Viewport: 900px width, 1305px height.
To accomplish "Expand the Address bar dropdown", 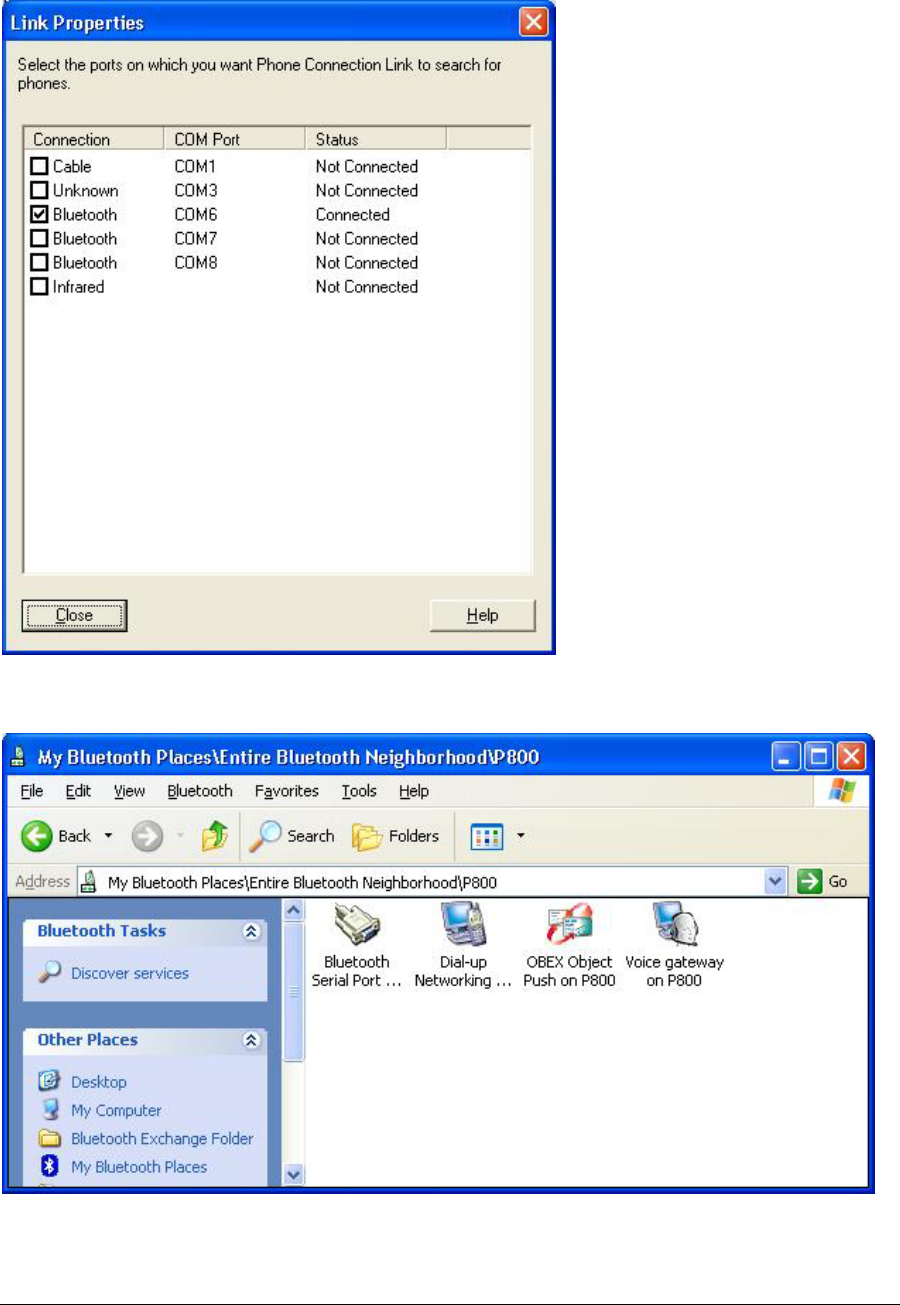I will click(x=776, y=882).
